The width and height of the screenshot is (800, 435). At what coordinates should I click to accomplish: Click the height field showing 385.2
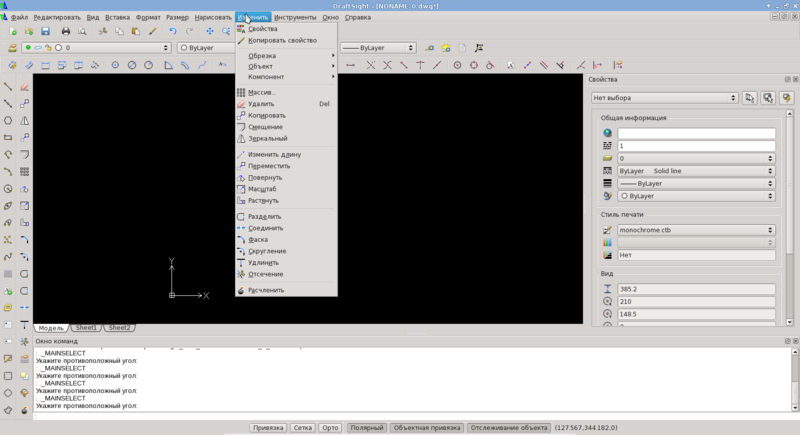coord(696,289)
